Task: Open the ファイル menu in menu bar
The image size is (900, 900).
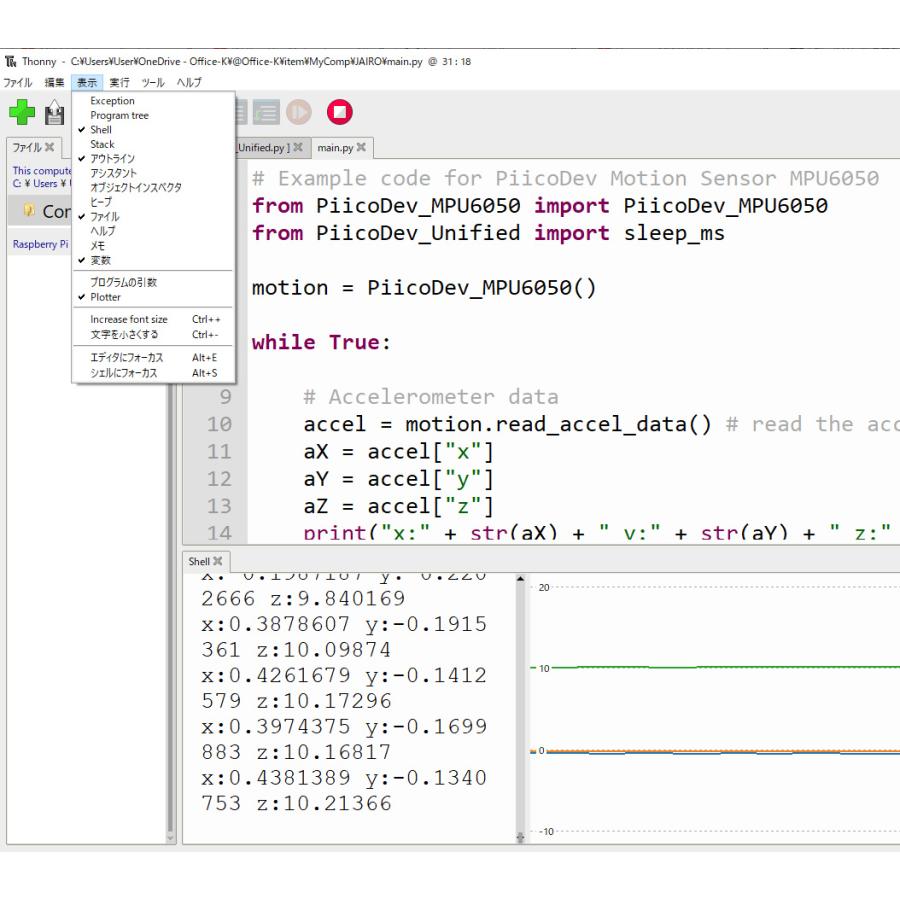Action: click(17, 82)
